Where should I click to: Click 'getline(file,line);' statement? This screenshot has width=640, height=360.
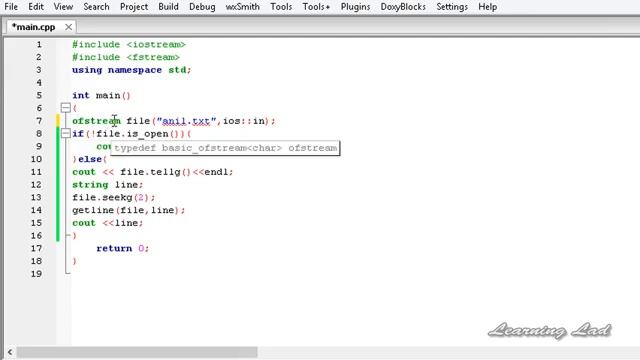point(129,210)
